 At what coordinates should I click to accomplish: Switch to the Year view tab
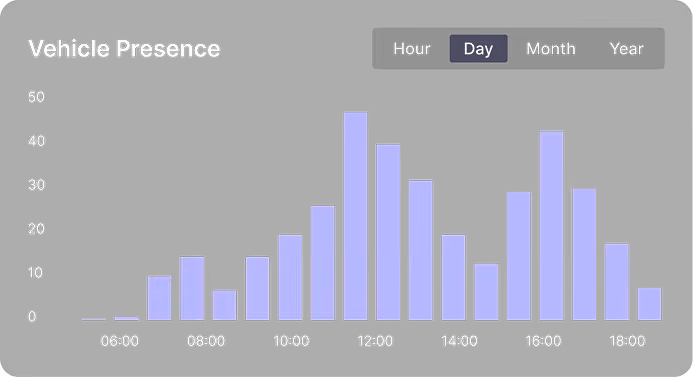point(626,49)
